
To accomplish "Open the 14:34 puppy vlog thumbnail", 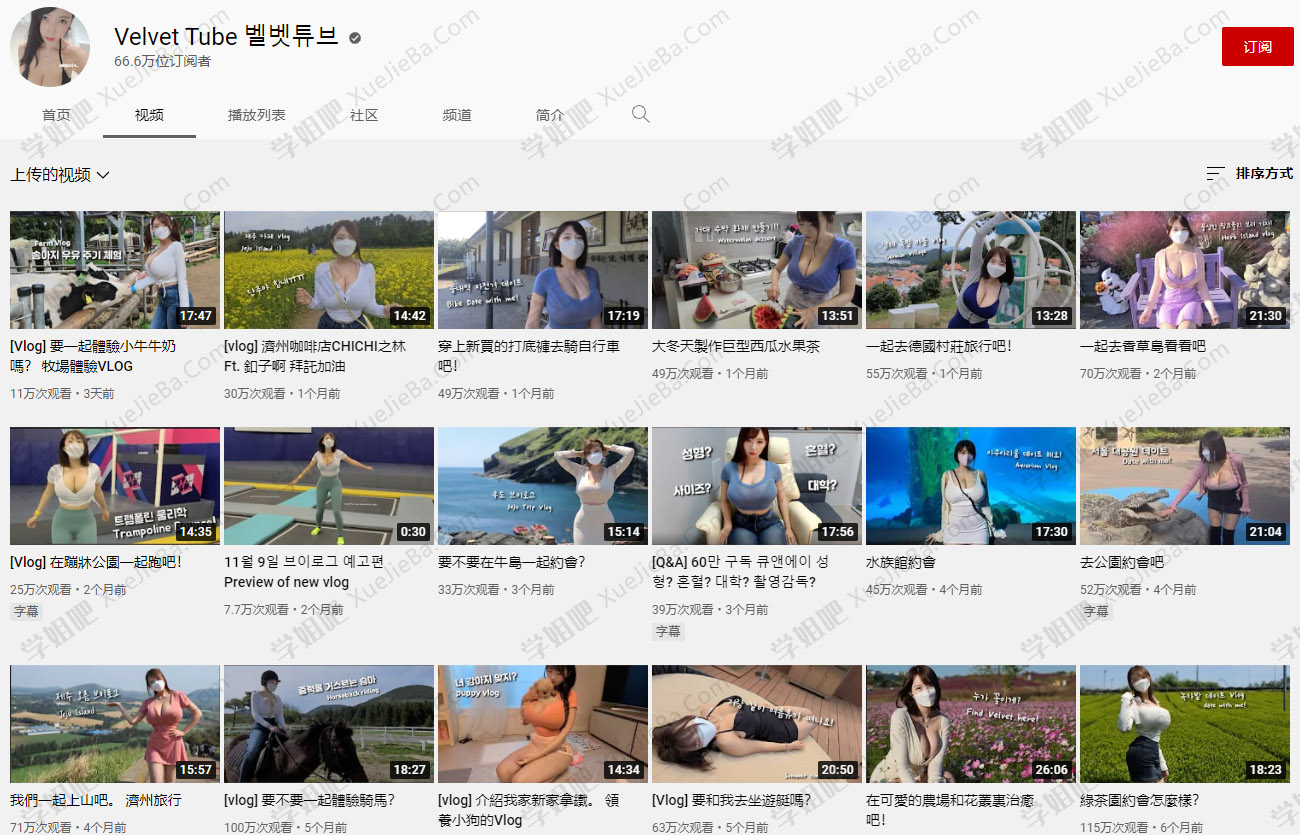I will [x=543, y=724].
